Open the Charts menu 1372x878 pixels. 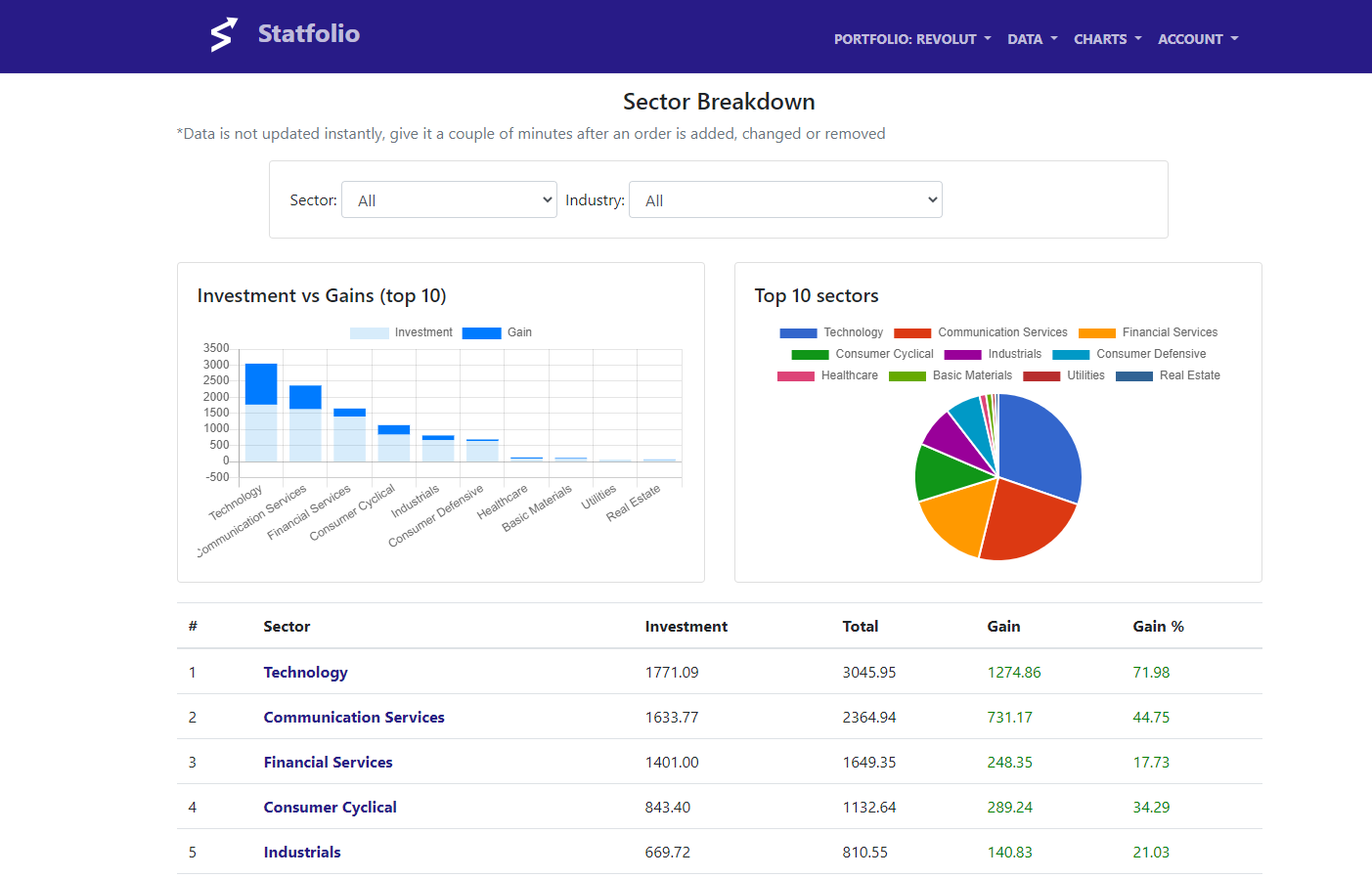[1108, 39]
